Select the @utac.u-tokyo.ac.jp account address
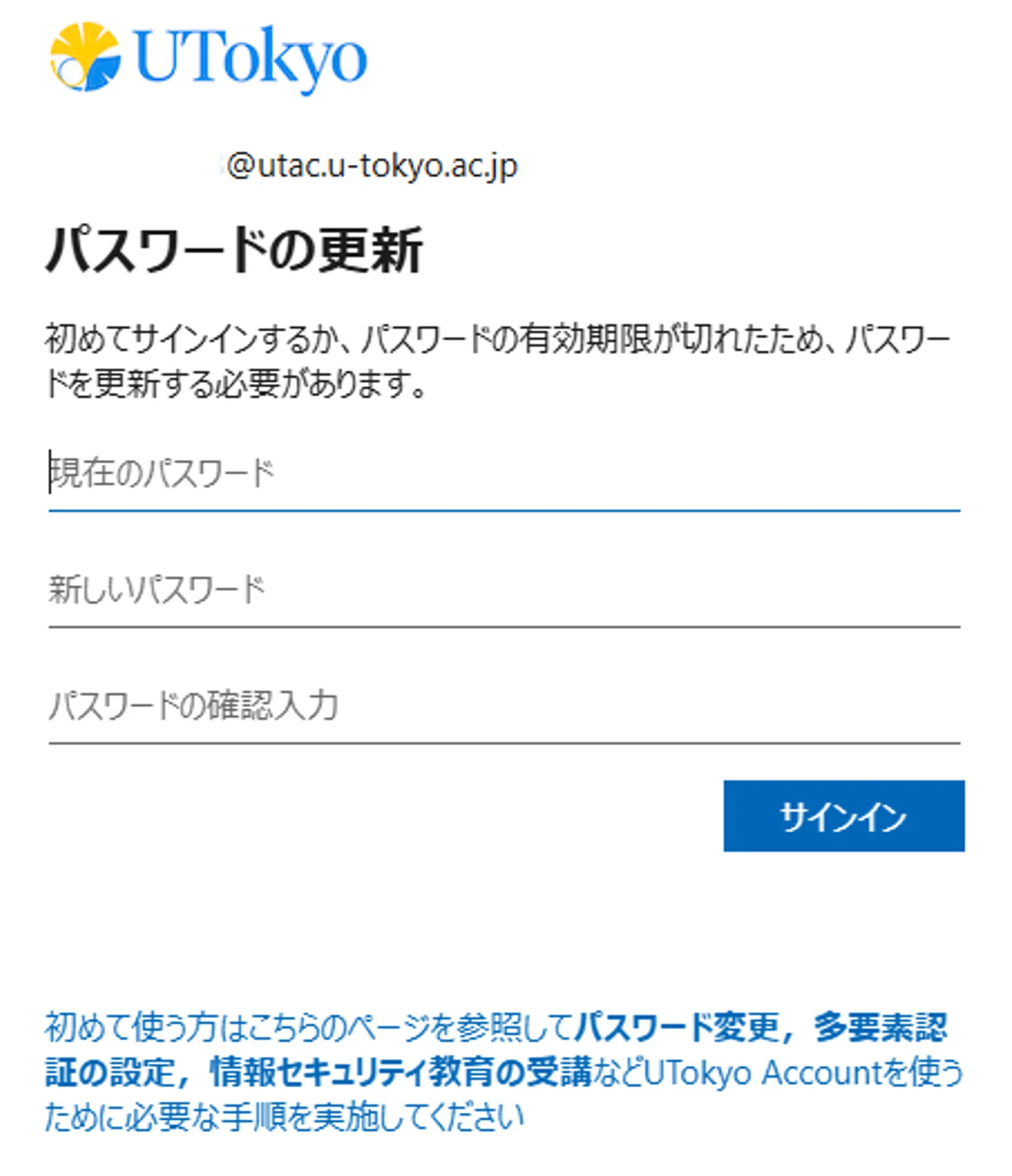 (372, 166)
